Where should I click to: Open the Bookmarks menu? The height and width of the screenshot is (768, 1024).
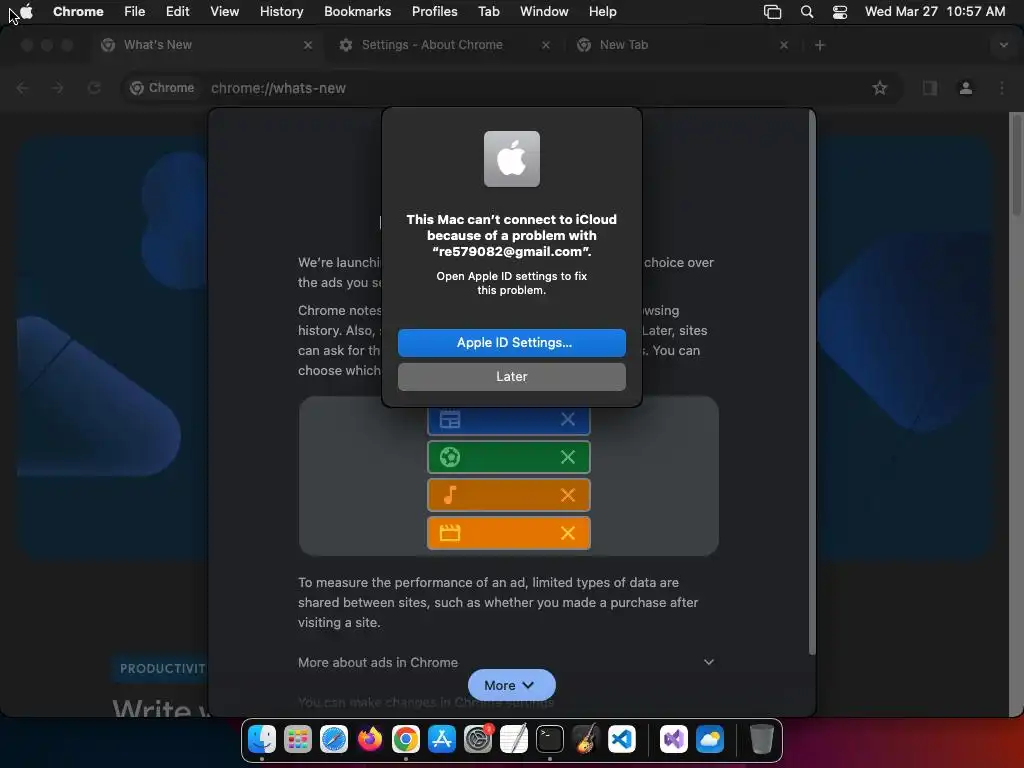click(x=357, y=12)
